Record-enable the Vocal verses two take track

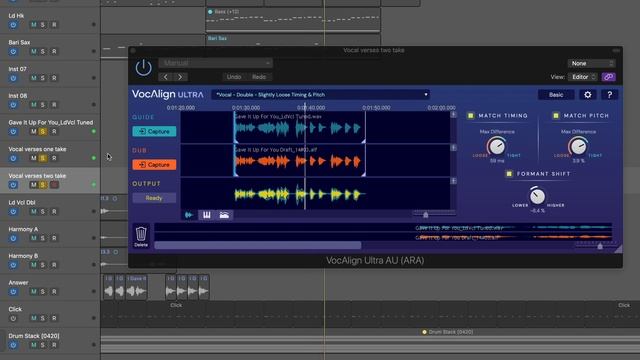[54, 185]
